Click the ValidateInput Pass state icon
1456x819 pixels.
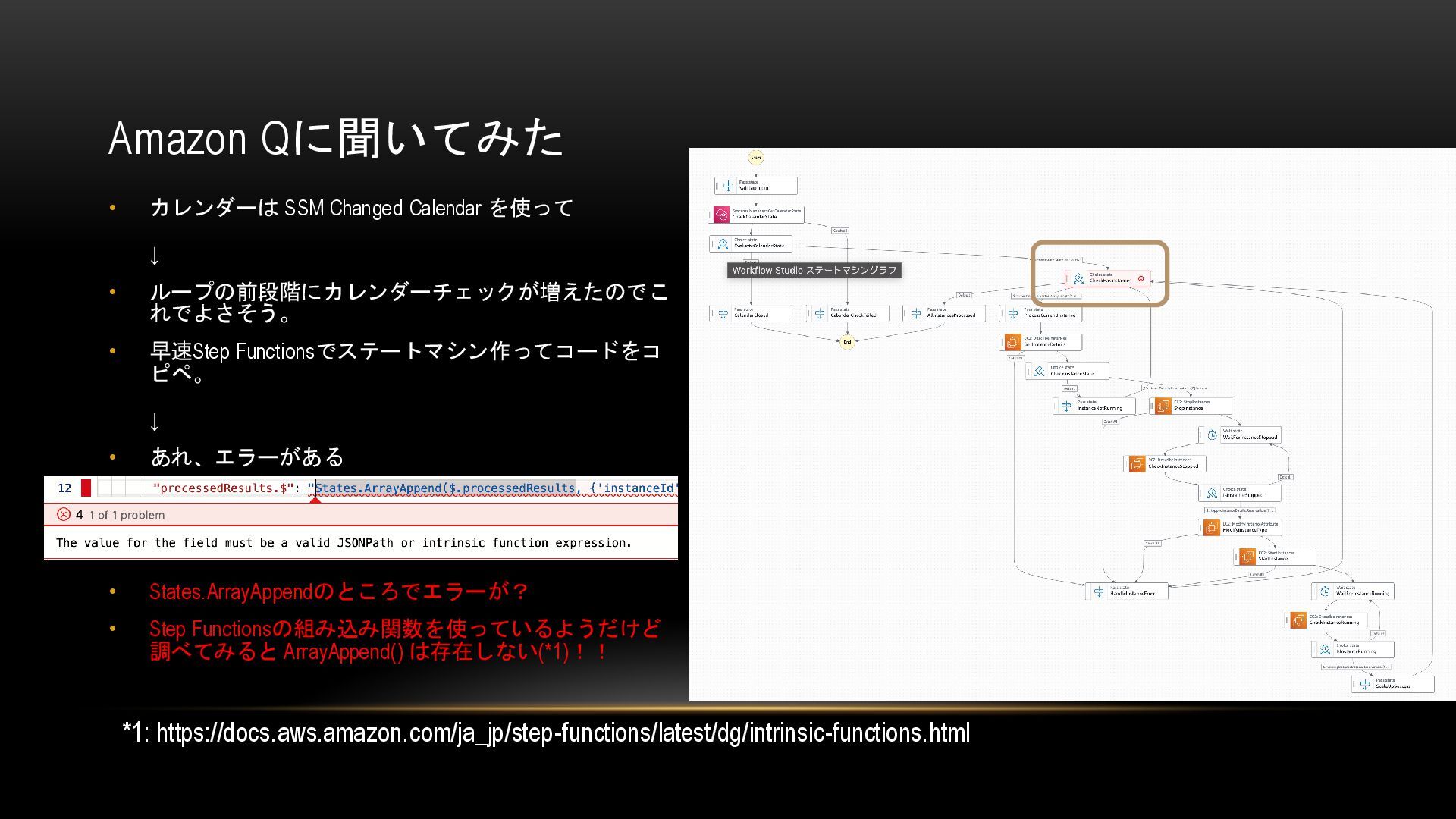pos(728,186)
